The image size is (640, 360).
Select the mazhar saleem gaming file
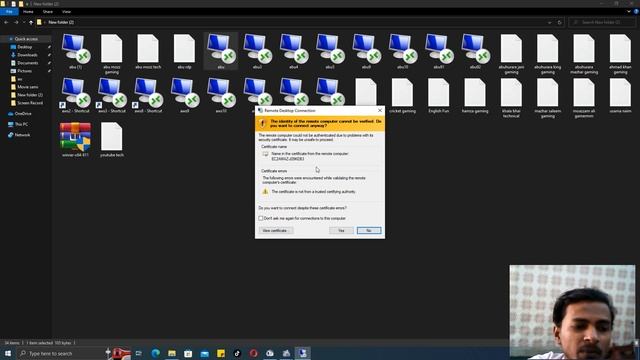pos(548,97)
